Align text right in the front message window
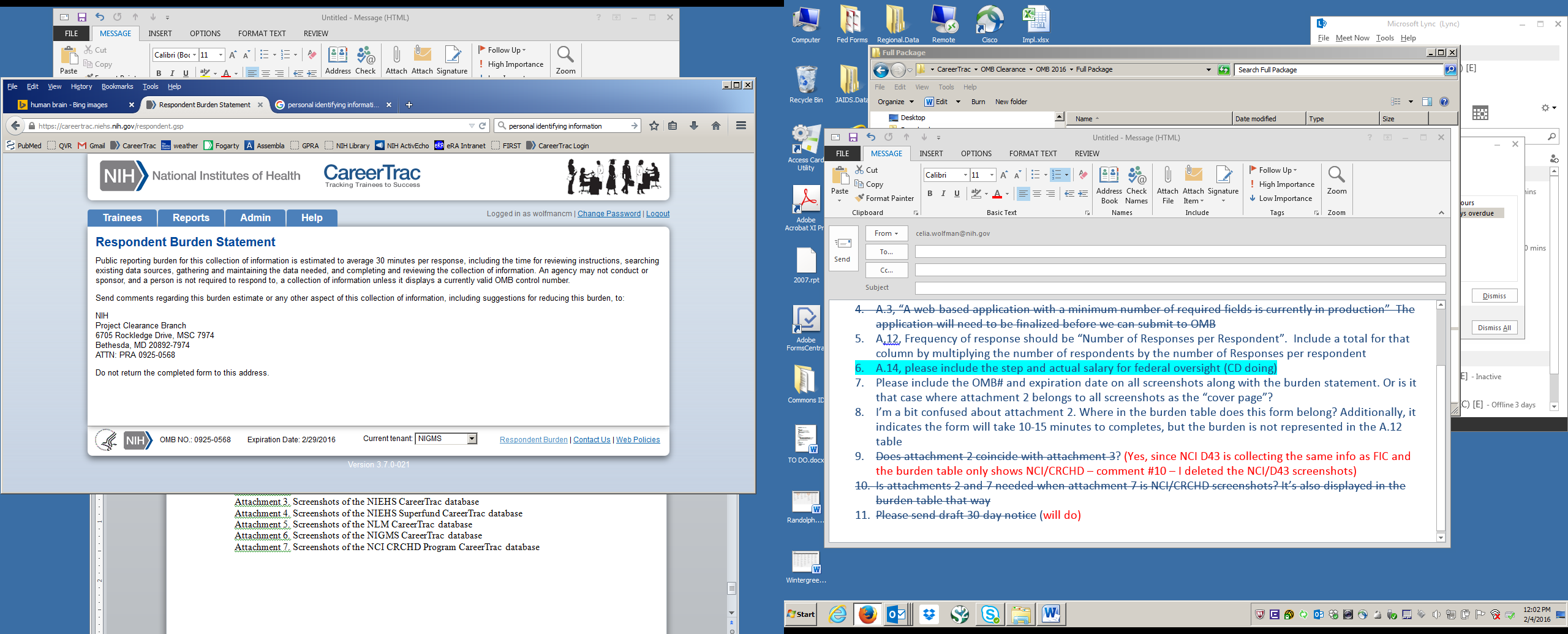 (x=1050, y=194)
